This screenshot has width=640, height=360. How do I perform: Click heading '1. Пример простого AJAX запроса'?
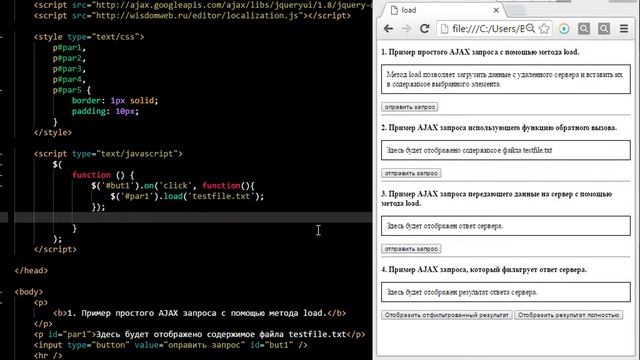[x=480, y=52]
